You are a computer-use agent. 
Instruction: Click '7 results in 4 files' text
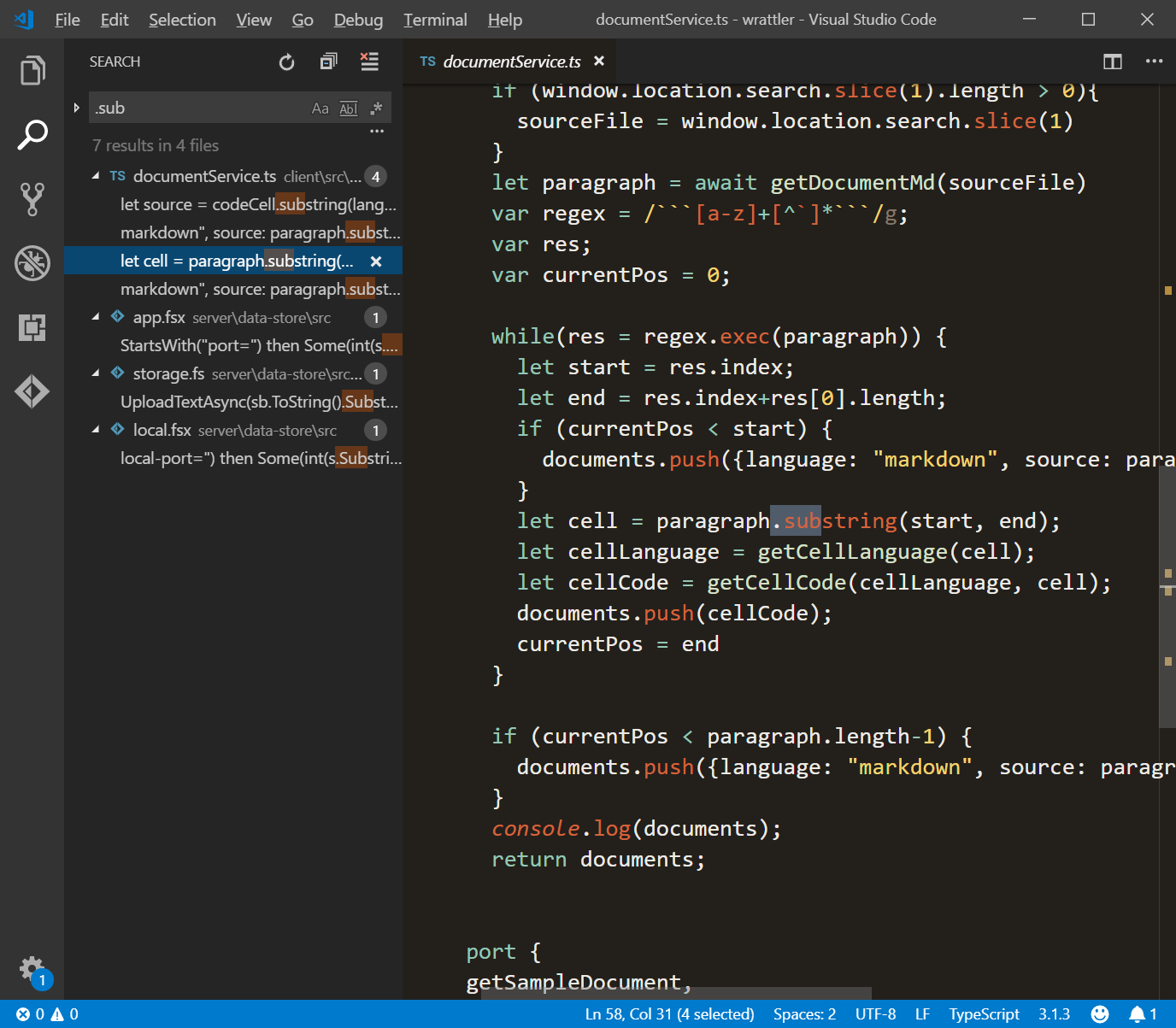coord(156,146)
